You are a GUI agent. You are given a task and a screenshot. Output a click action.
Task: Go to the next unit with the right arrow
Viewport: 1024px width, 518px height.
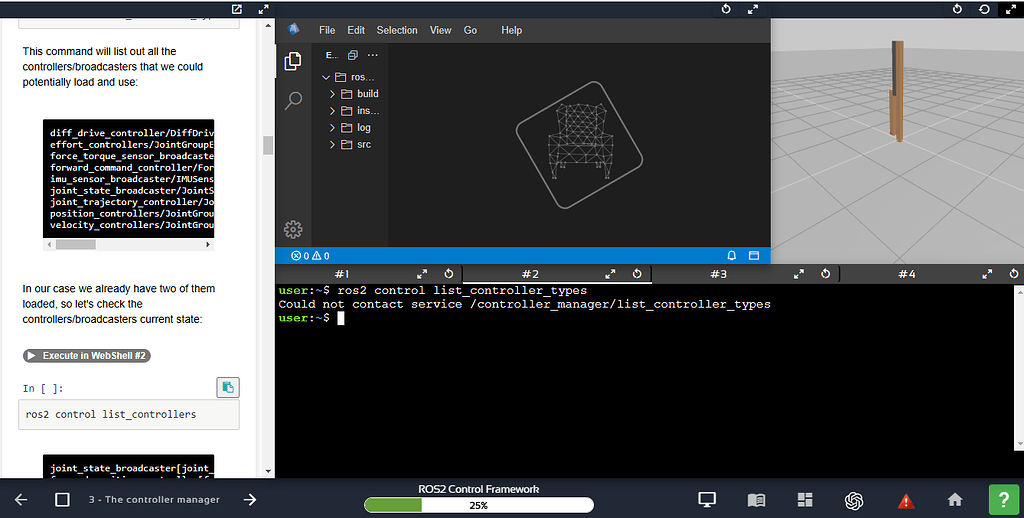coord(250,500)
